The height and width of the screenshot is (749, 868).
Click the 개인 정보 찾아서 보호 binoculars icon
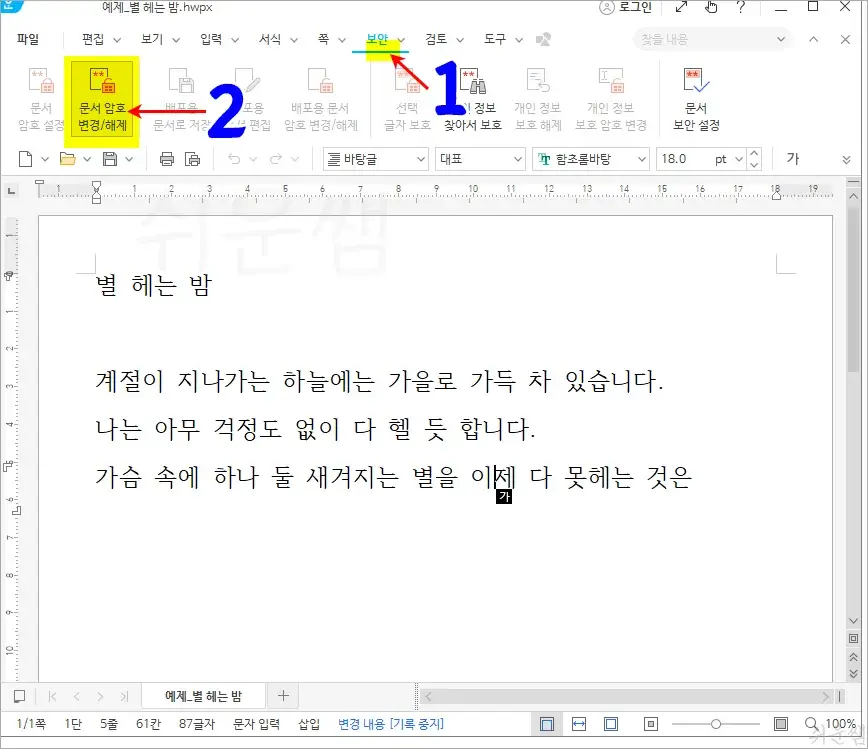click(472, 93)
